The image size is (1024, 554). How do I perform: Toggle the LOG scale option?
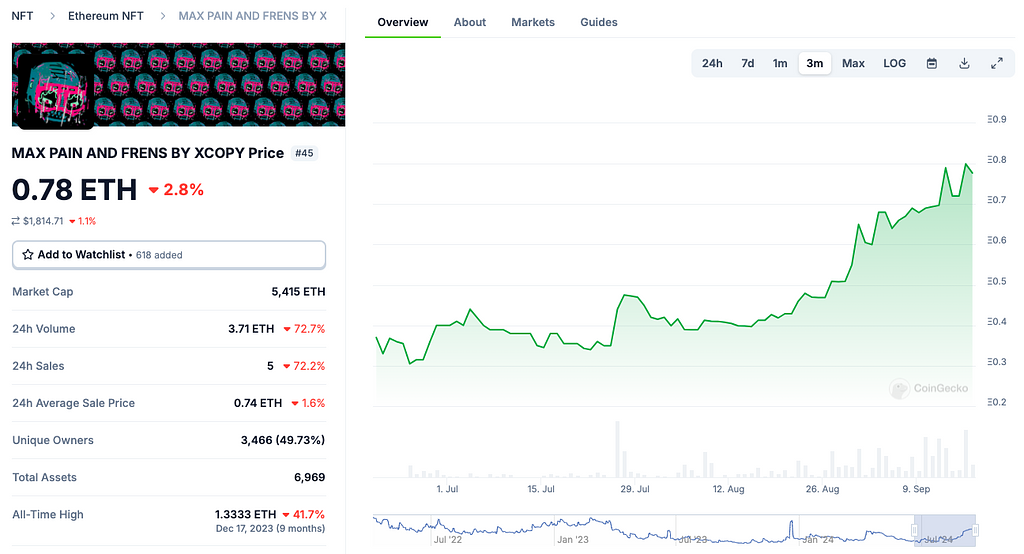point(894,63)
